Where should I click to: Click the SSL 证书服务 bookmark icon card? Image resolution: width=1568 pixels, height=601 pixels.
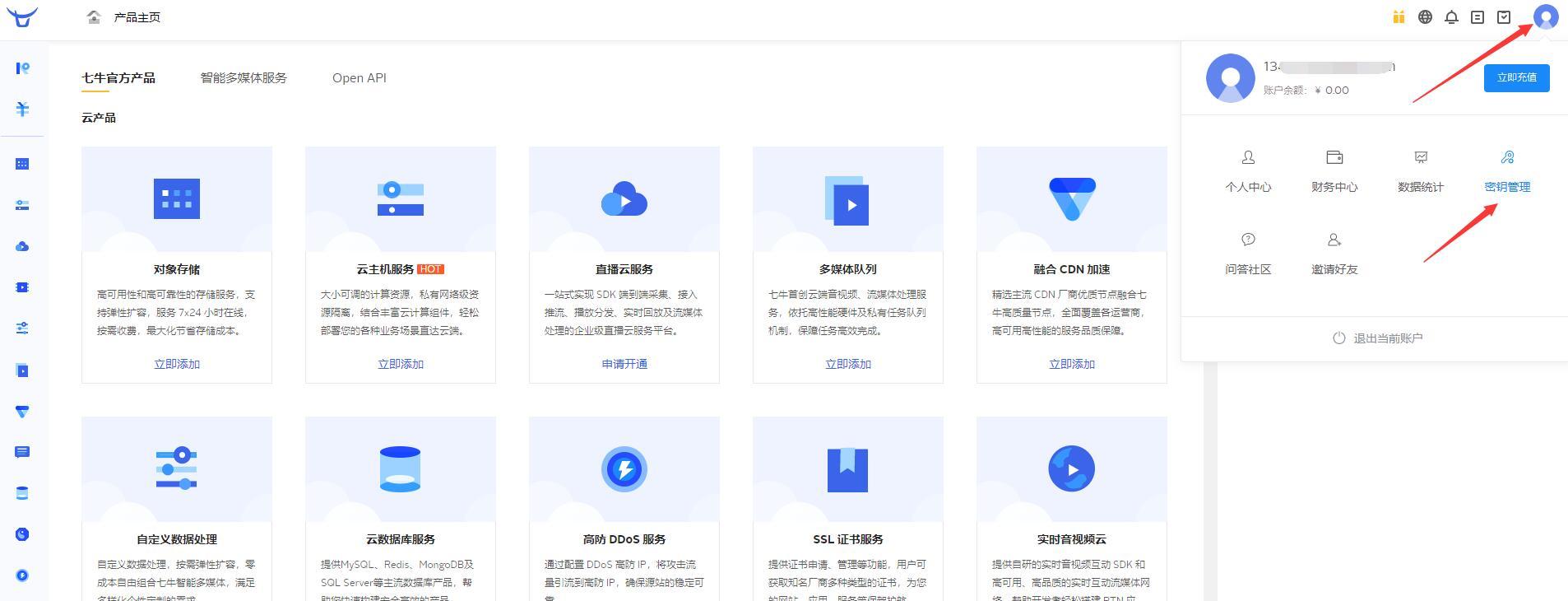click(848, 469)
